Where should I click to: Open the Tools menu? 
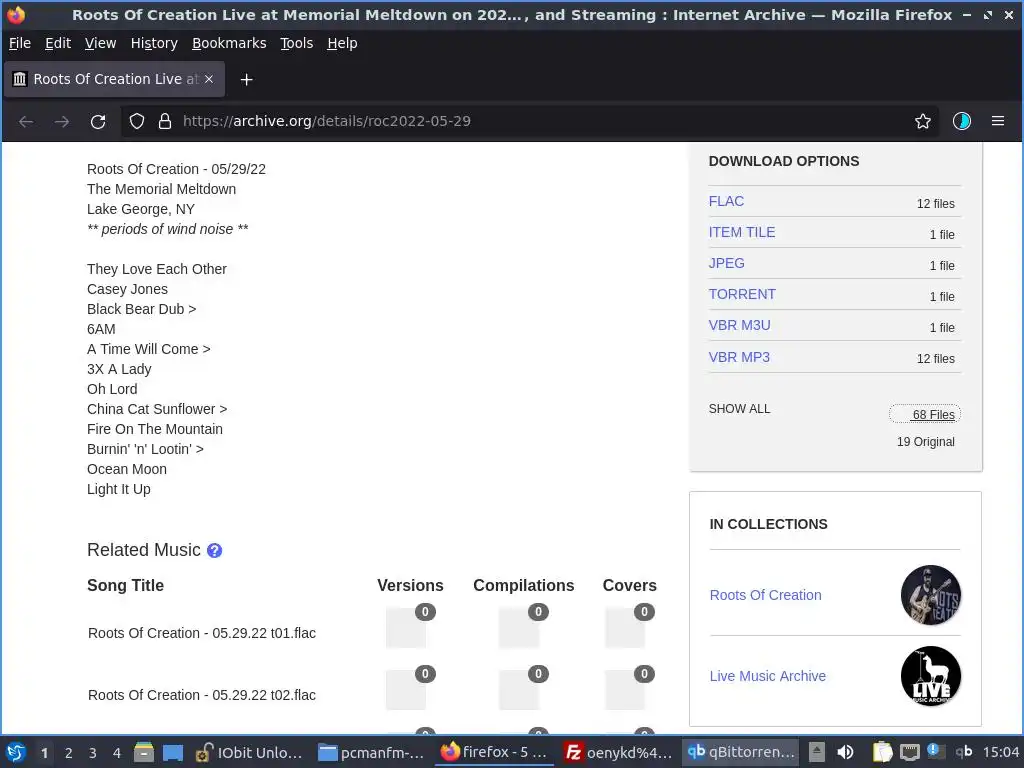pos(296,43)
